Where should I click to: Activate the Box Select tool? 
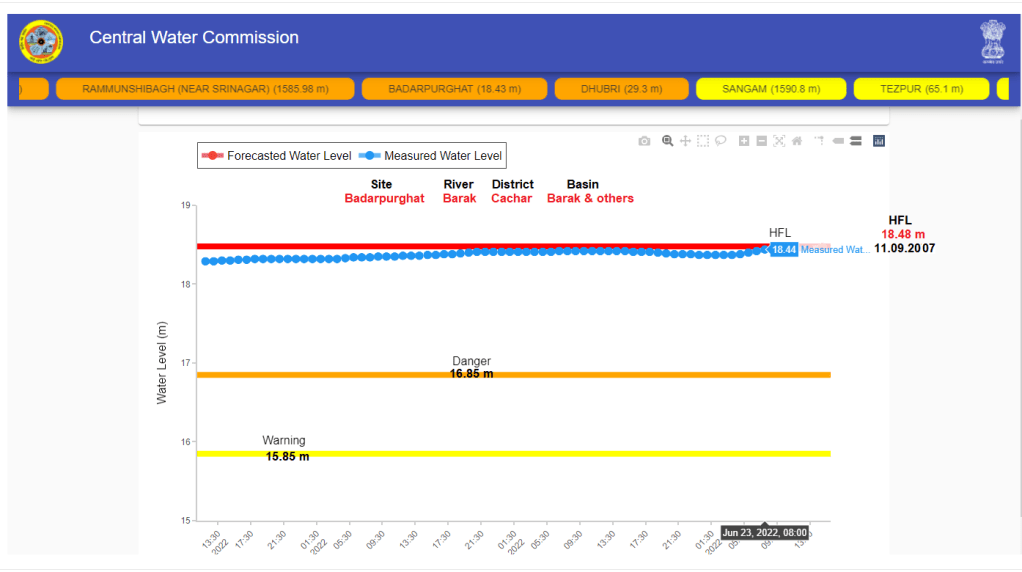(x=703, y=141)
